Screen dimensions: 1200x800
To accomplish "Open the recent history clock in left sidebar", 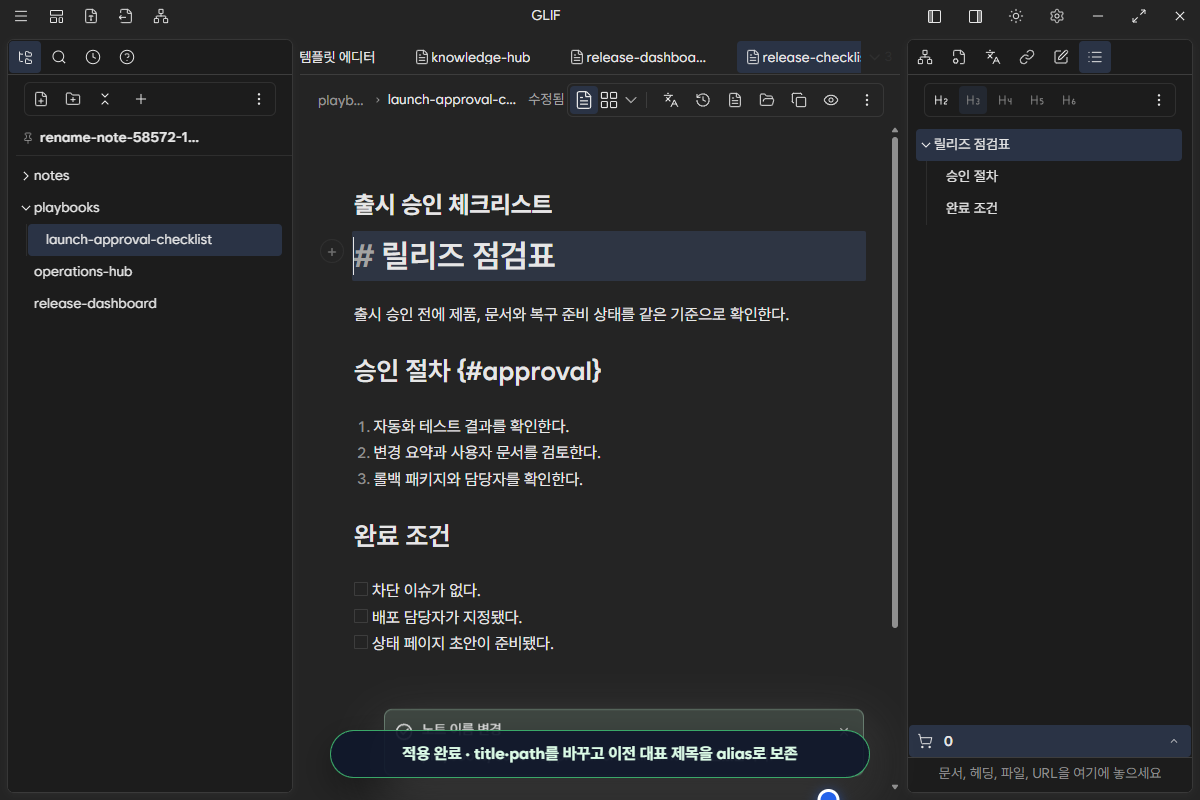I will 93,57.
